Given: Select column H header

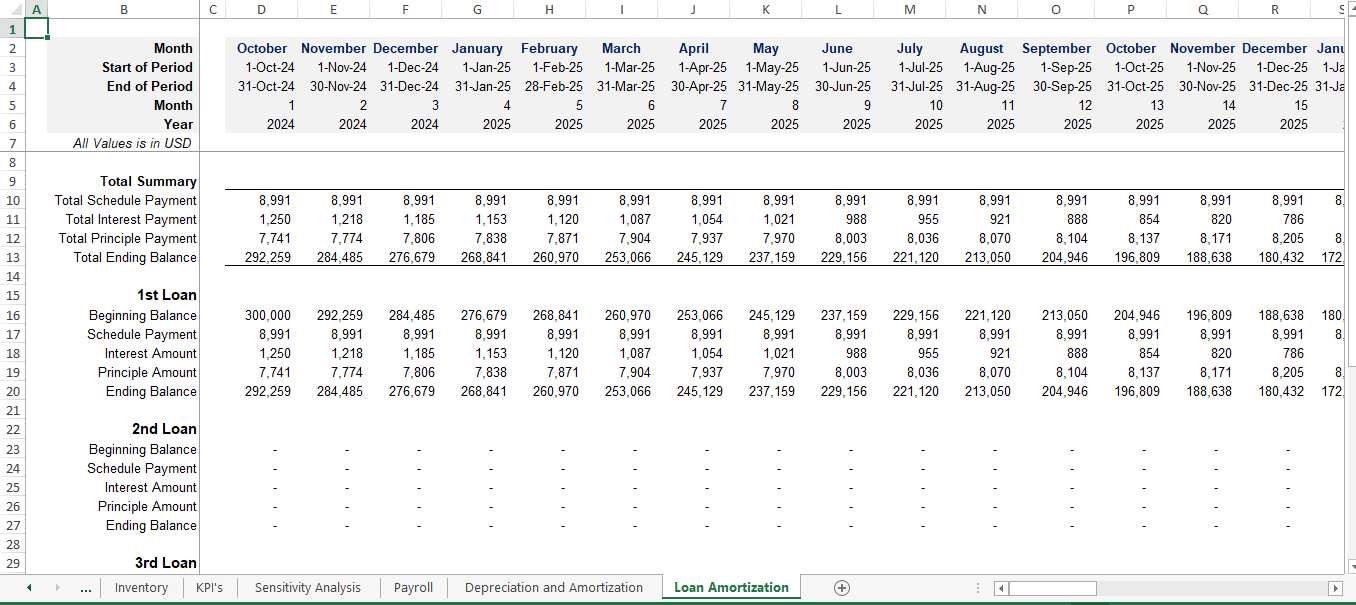Looking at the screenshot, I should pyautogui.click(x=549, y=9).
